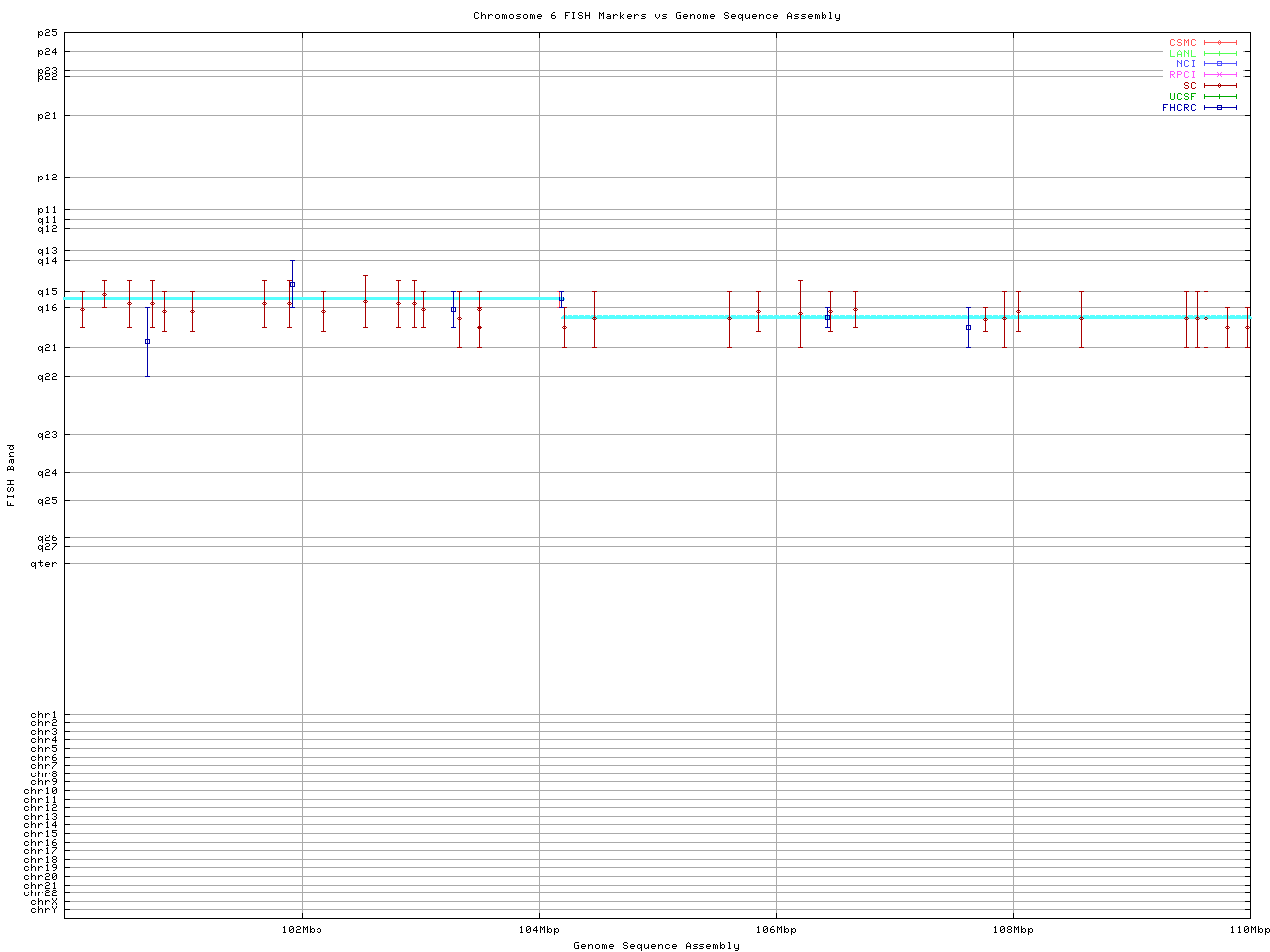
Task: Click the LANL legend line marker
Action: point(1219,54)
